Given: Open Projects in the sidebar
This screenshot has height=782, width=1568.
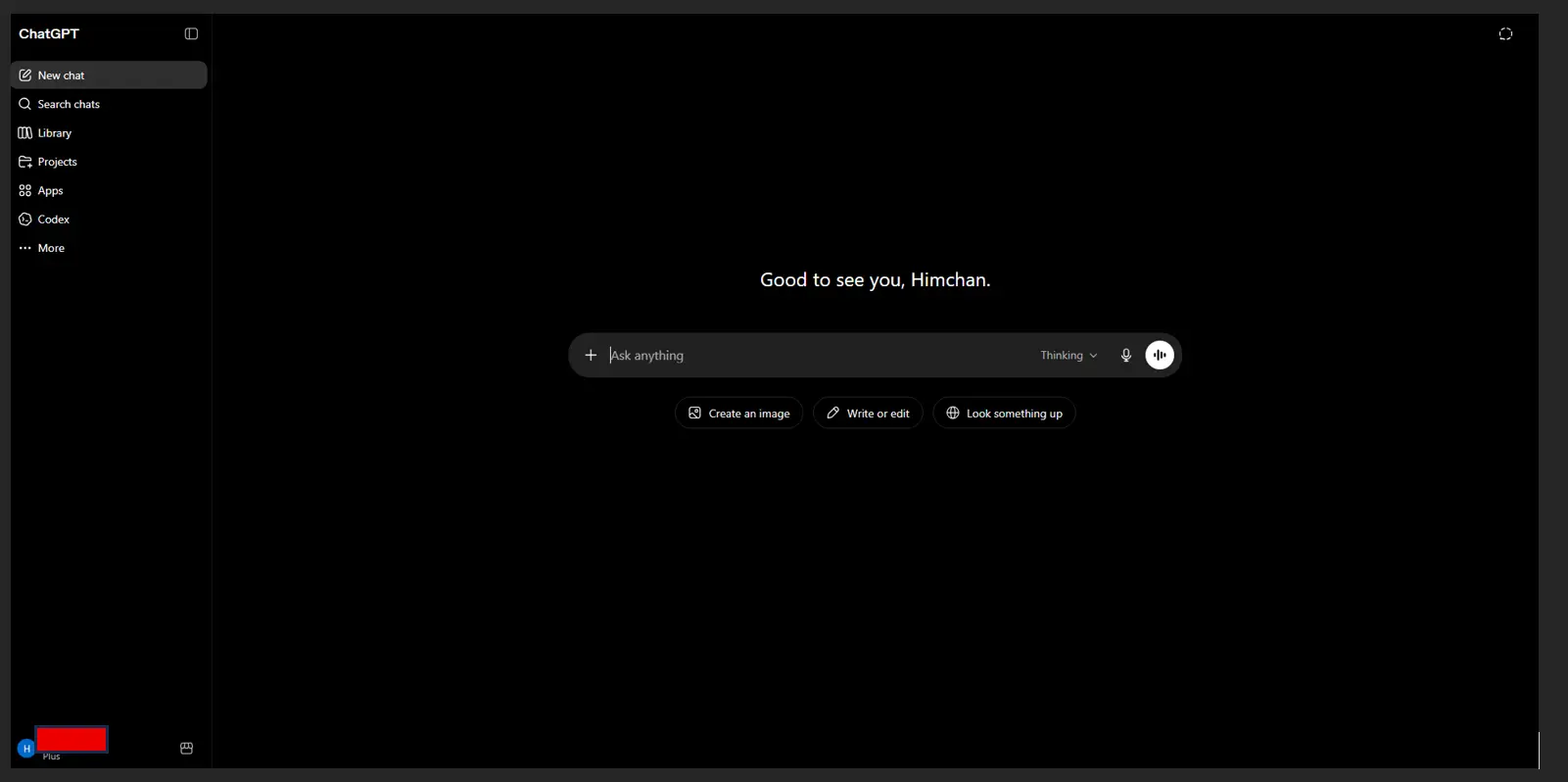Looking at the screenshot, I should [109, 162].
